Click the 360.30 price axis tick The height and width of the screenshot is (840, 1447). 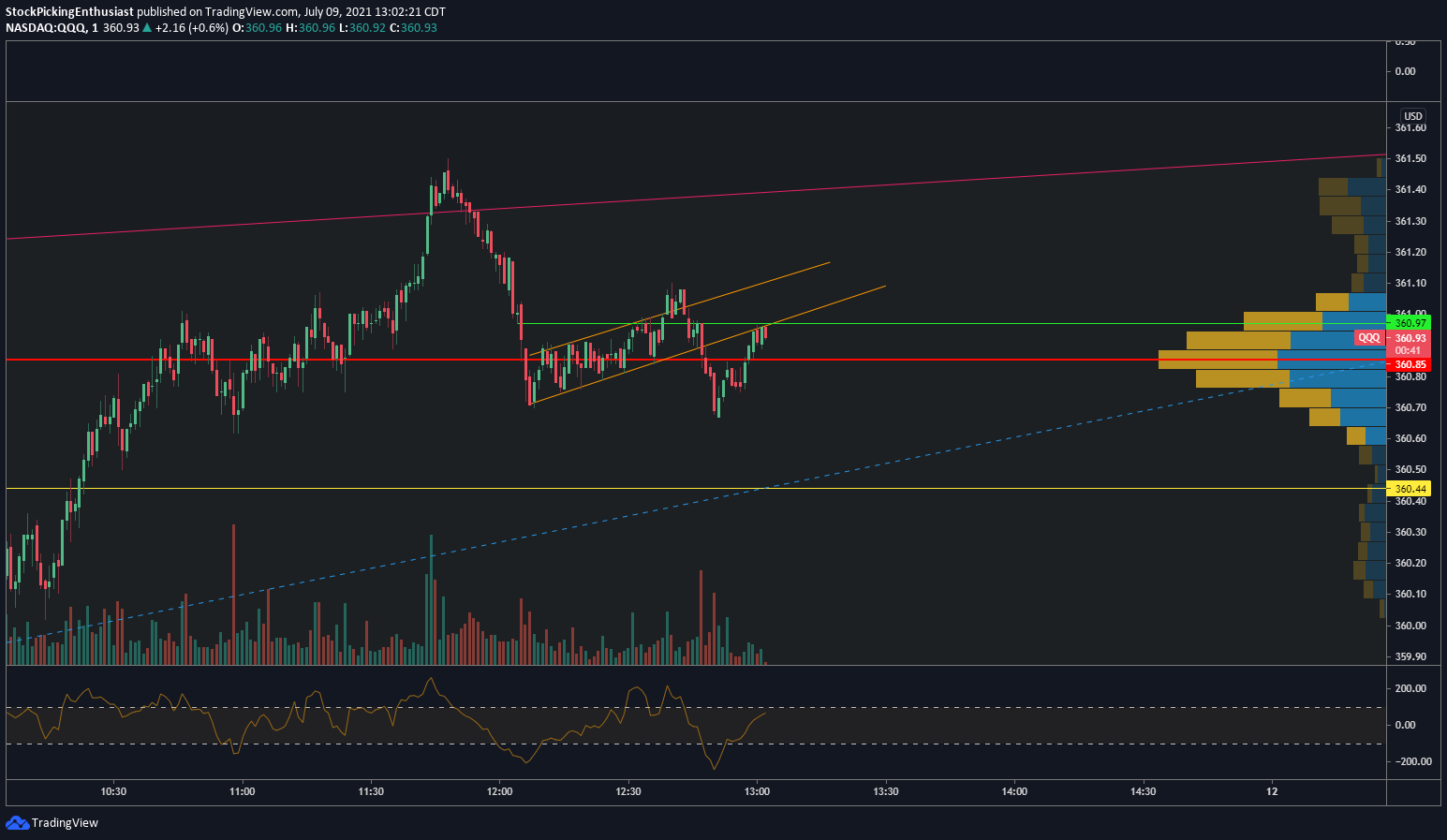[x=1410, y=532]
